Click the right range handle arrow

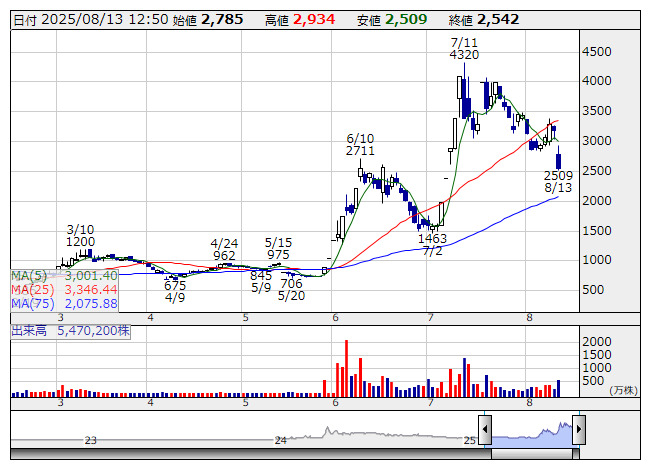point(579,430)
